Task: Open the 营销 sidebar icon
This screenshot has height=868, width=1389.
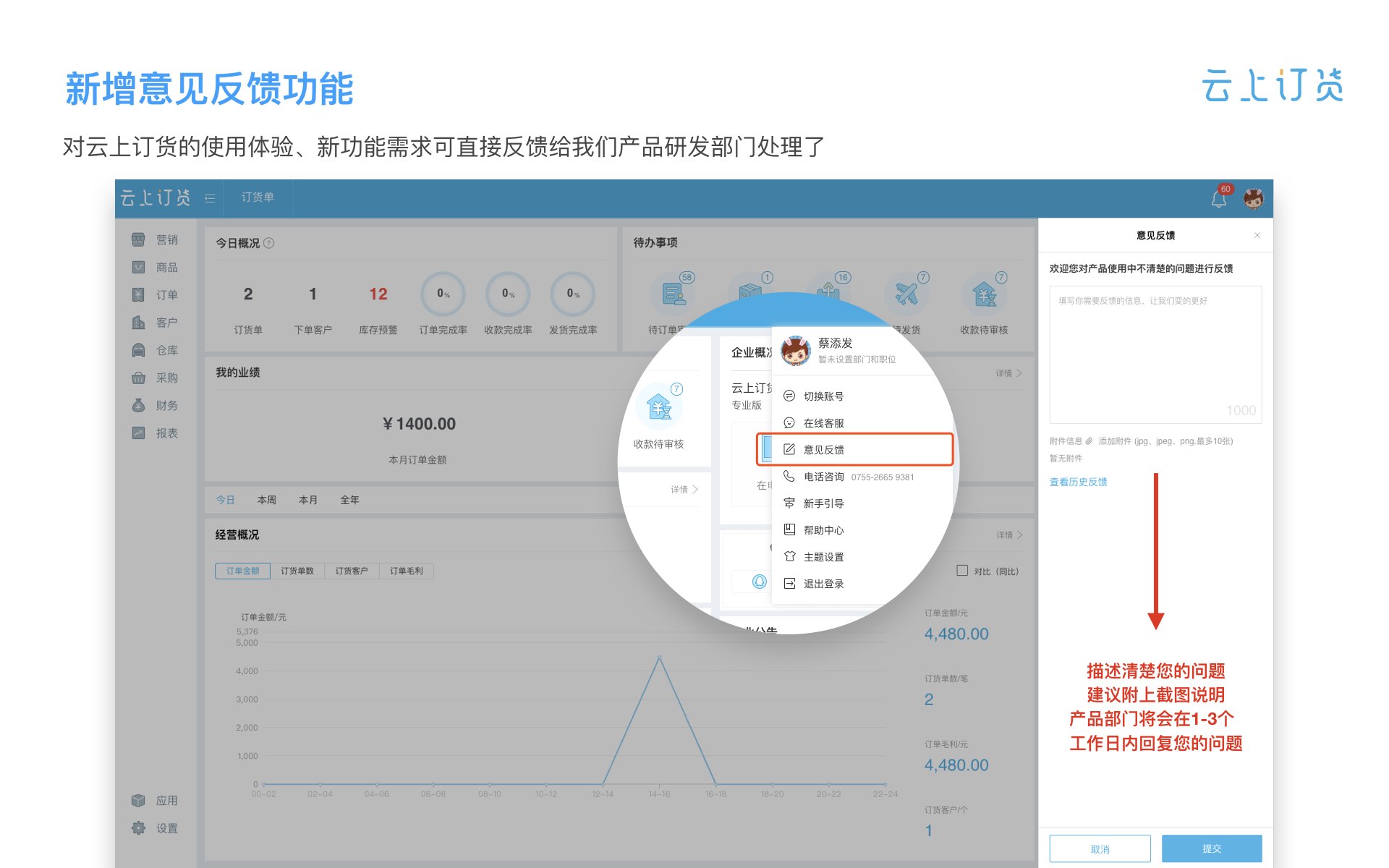Action: click(138, 239)
